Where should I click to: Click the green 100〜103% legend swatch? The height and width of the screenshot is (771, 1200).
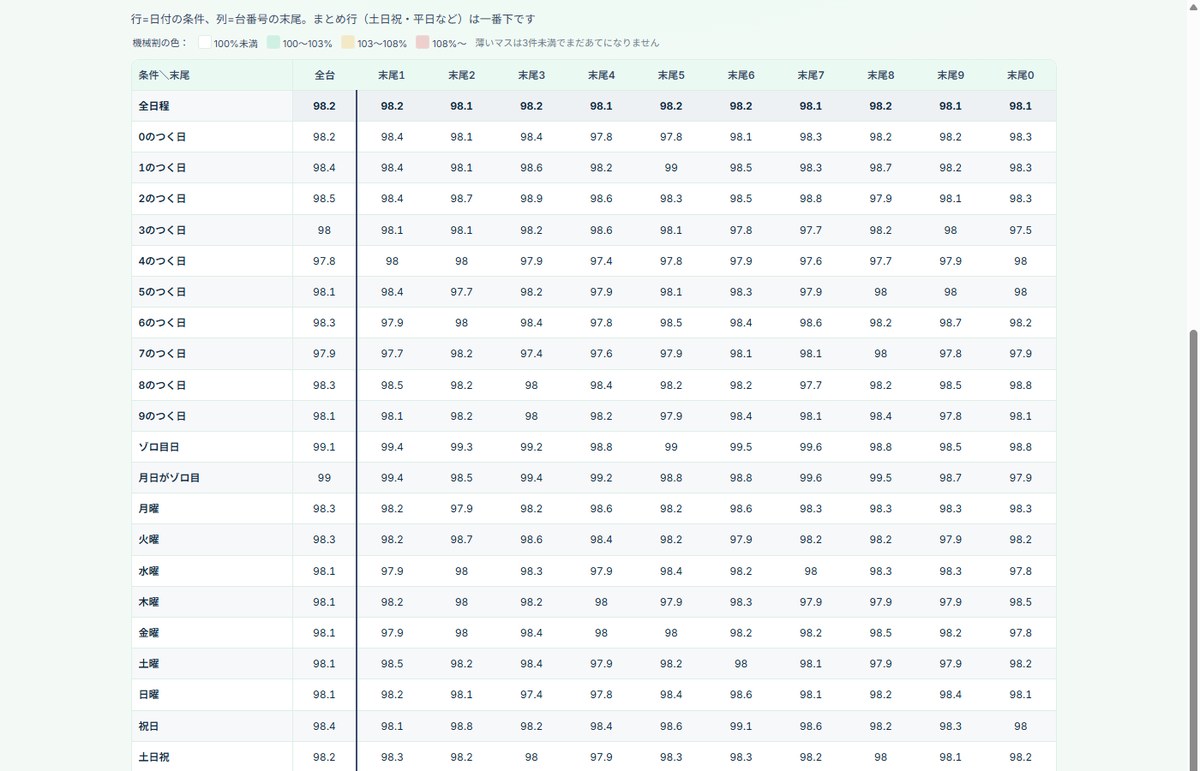273,43
